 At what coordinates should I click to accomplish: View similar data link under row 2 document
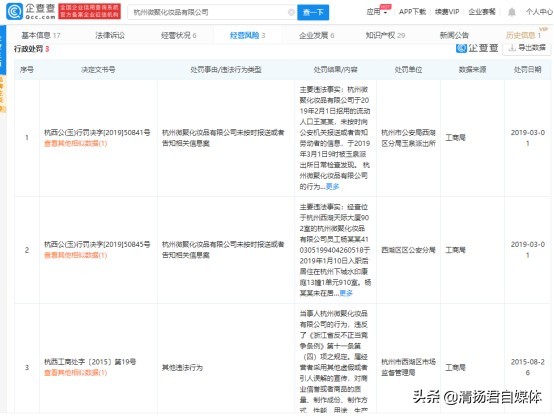click(x=75, y=255)
